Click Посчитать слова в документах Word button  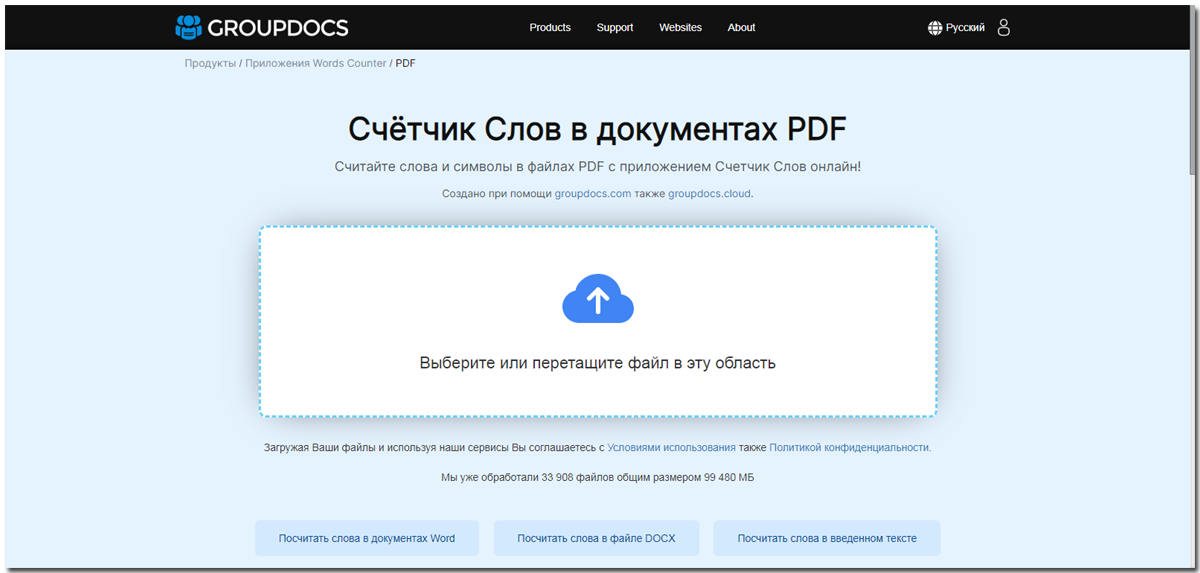367,538
